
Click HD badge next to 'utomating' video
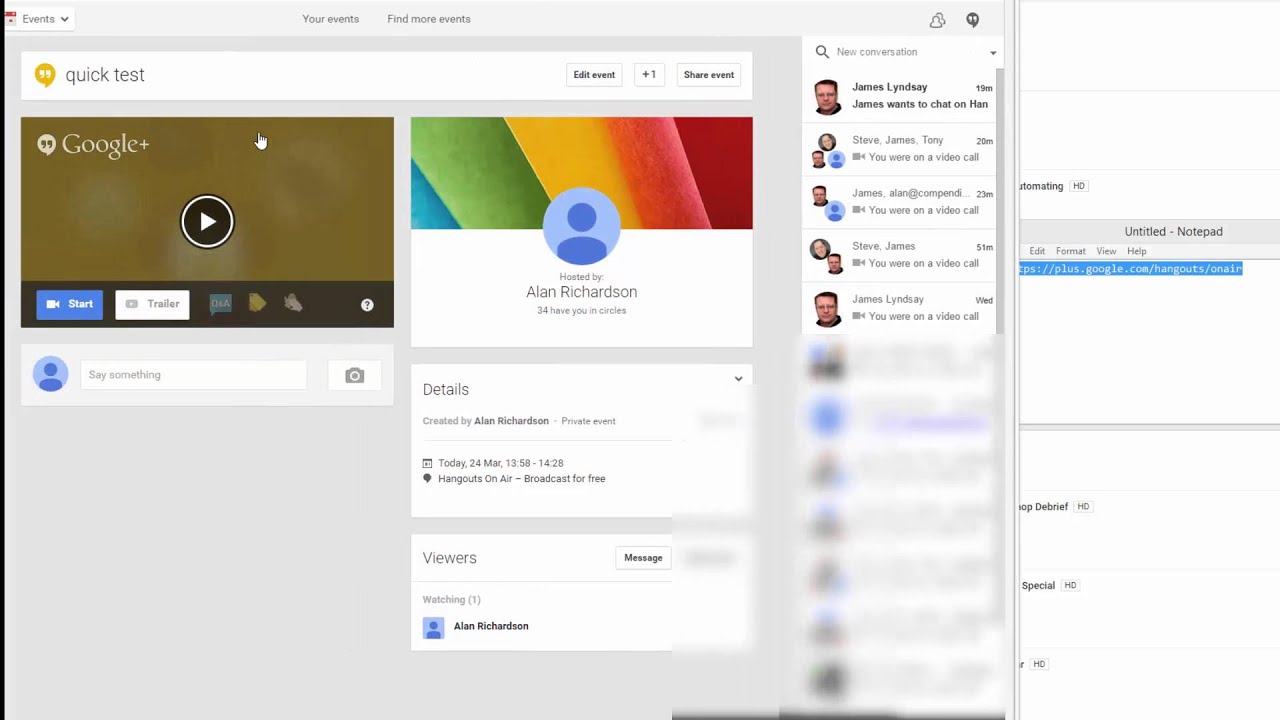[x=1078, y=186]
